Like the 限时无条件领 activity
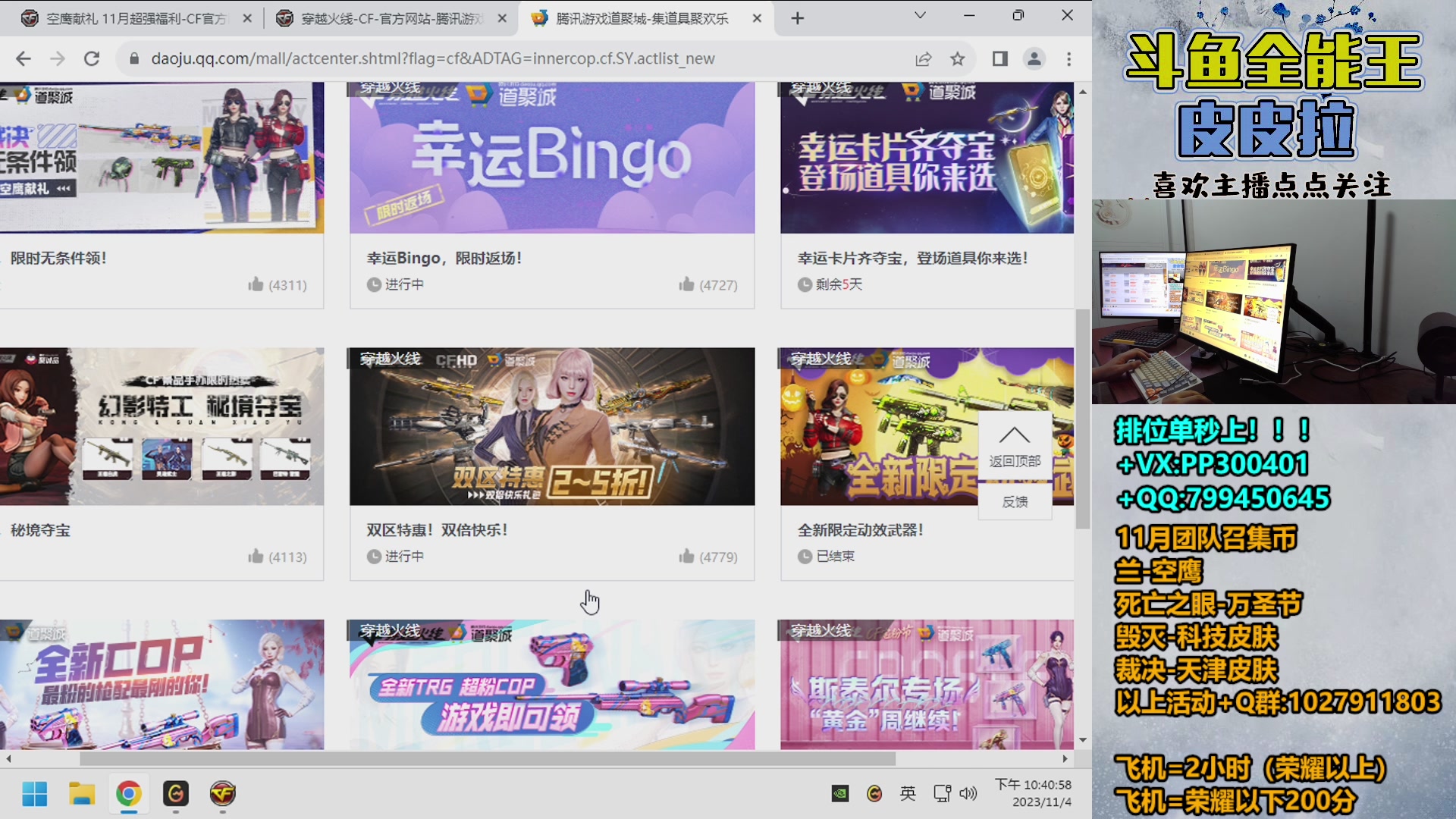The width and height of the screenshot is (1456, 819). (256, 284)
